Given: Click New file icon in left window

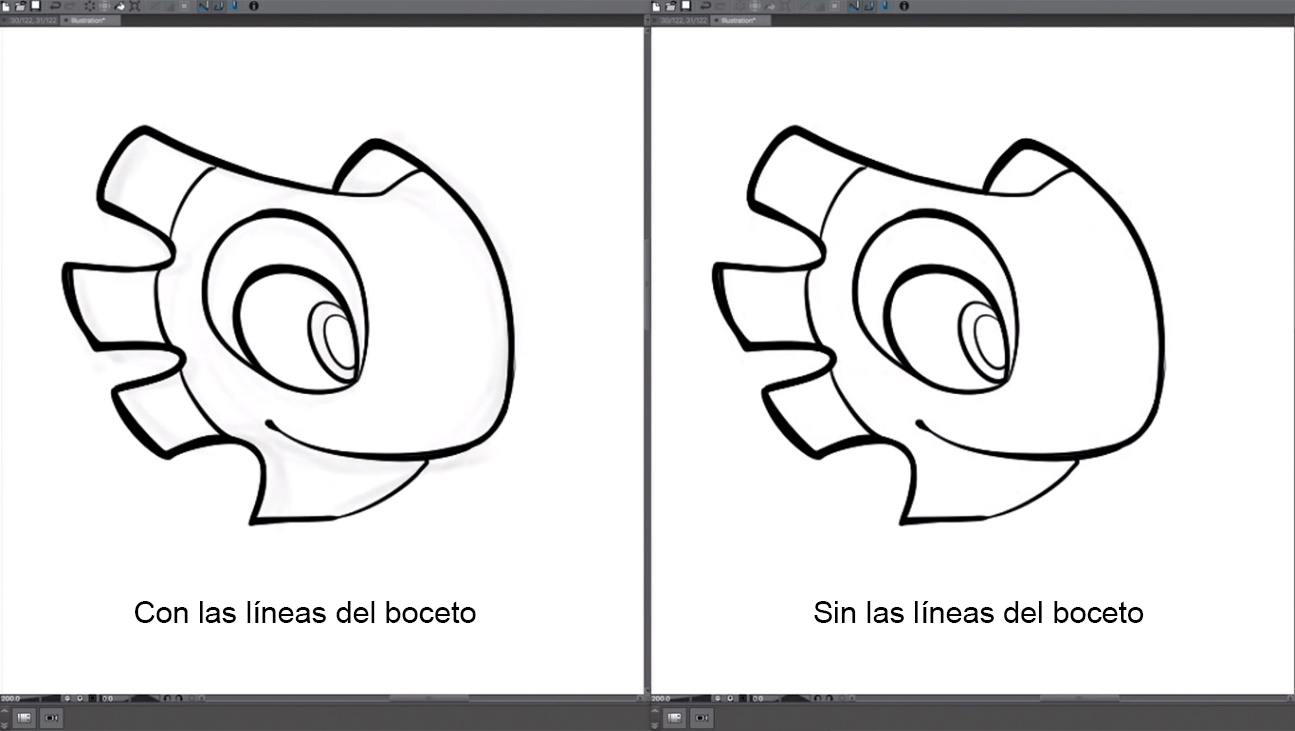Looking at the screenshot, I should tap(7, 6).
